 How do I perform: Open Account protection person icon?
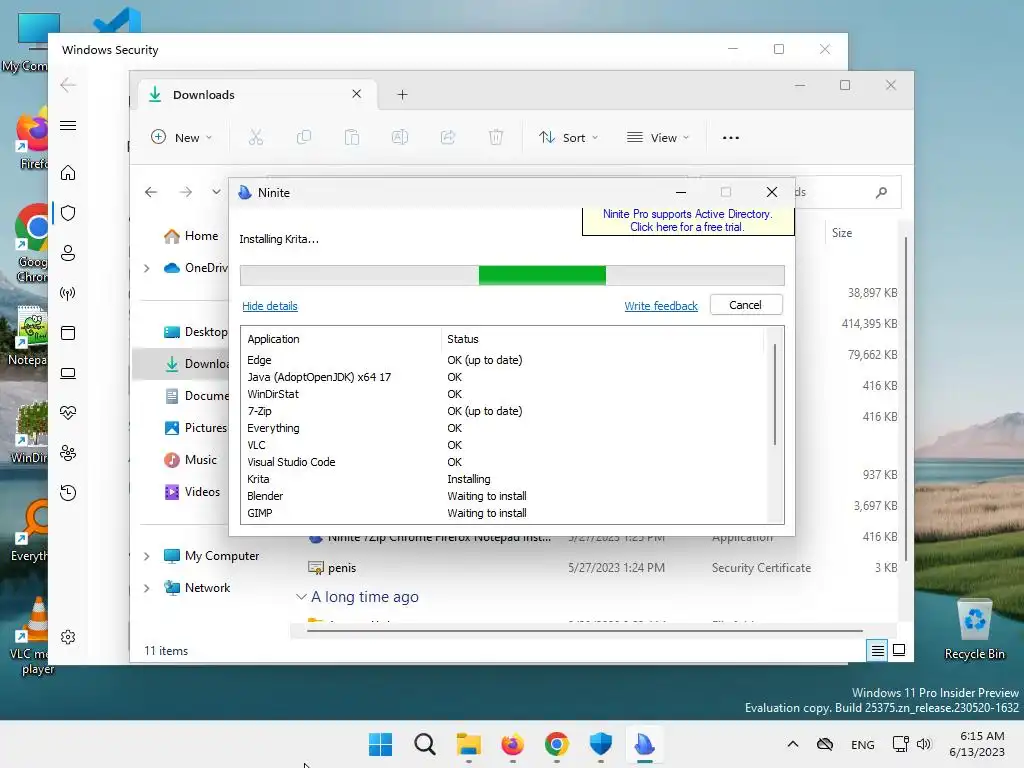pos(68,253)
